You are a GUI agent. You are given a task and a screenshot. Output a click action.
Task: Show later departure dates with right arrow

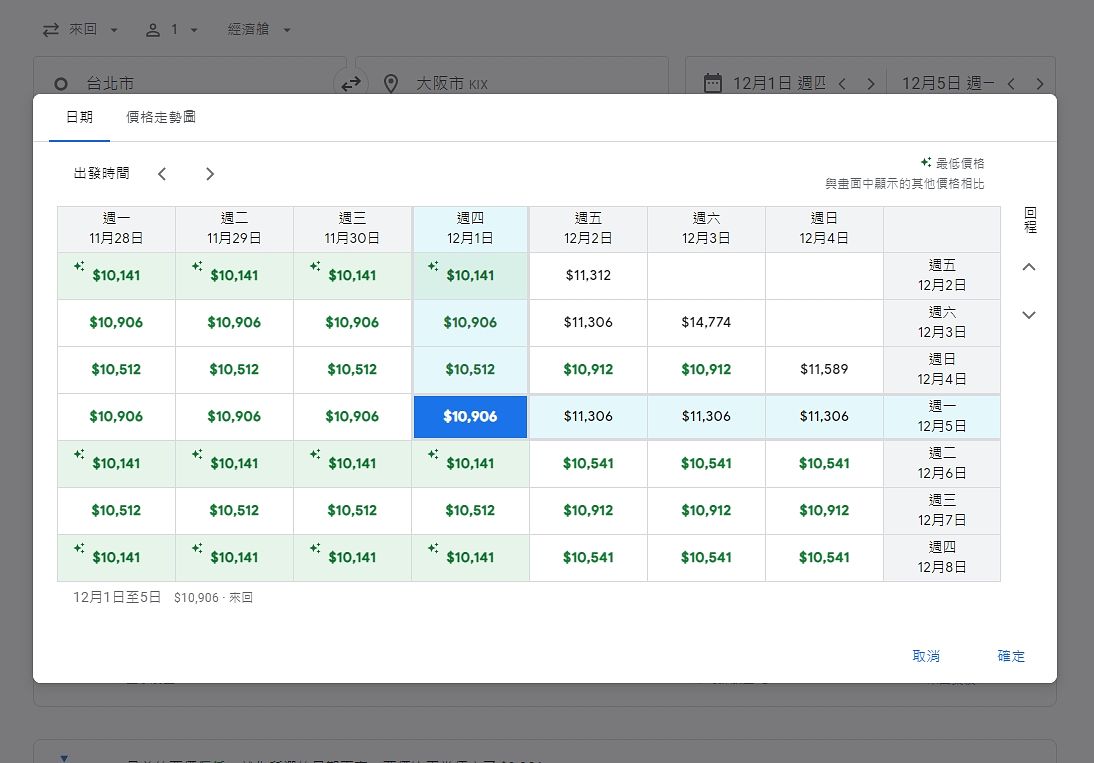pos(210,174)
